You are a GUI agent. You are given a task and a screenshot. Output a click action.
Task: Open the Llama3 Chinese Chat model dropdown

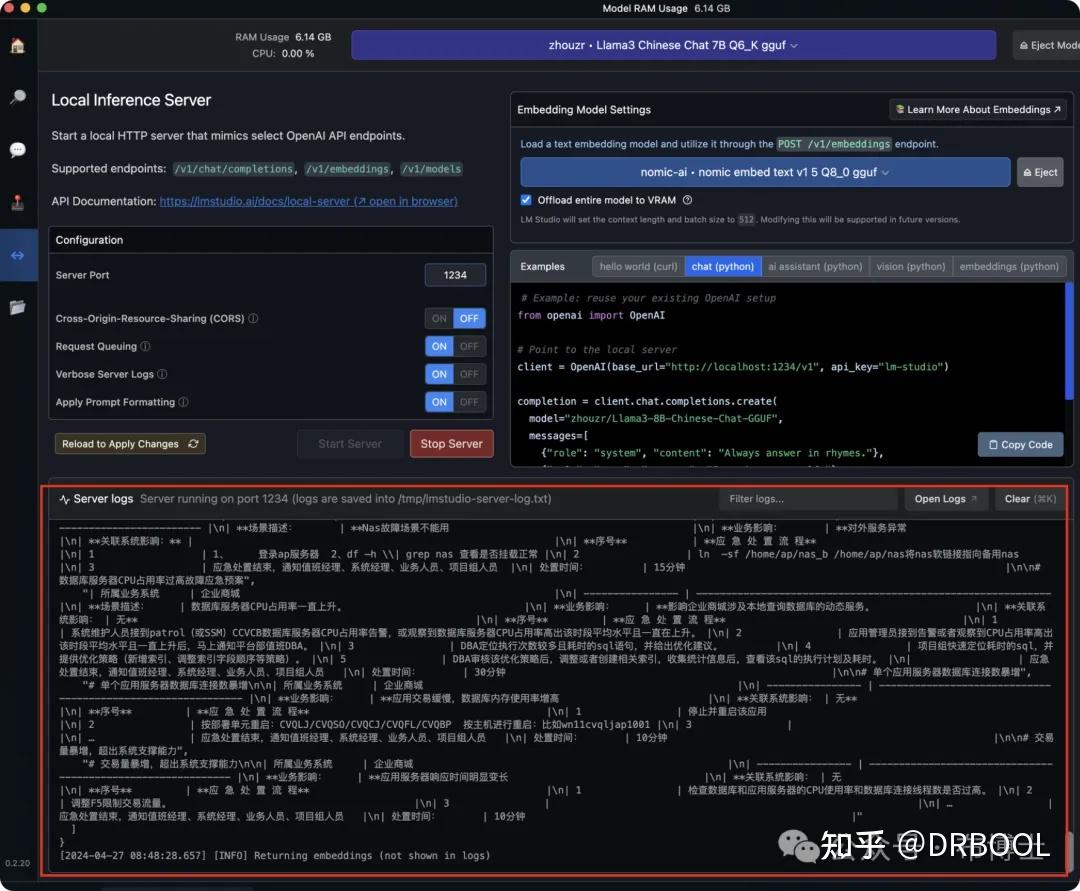(x=673, y=44)
